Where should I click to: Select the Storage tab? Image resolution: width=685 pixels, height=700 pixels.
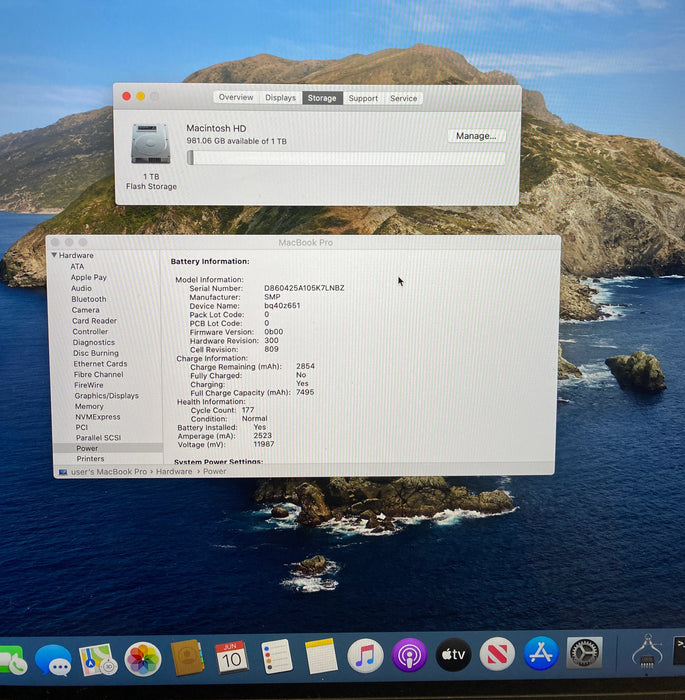pyautogui.click(x=322, y=98)
